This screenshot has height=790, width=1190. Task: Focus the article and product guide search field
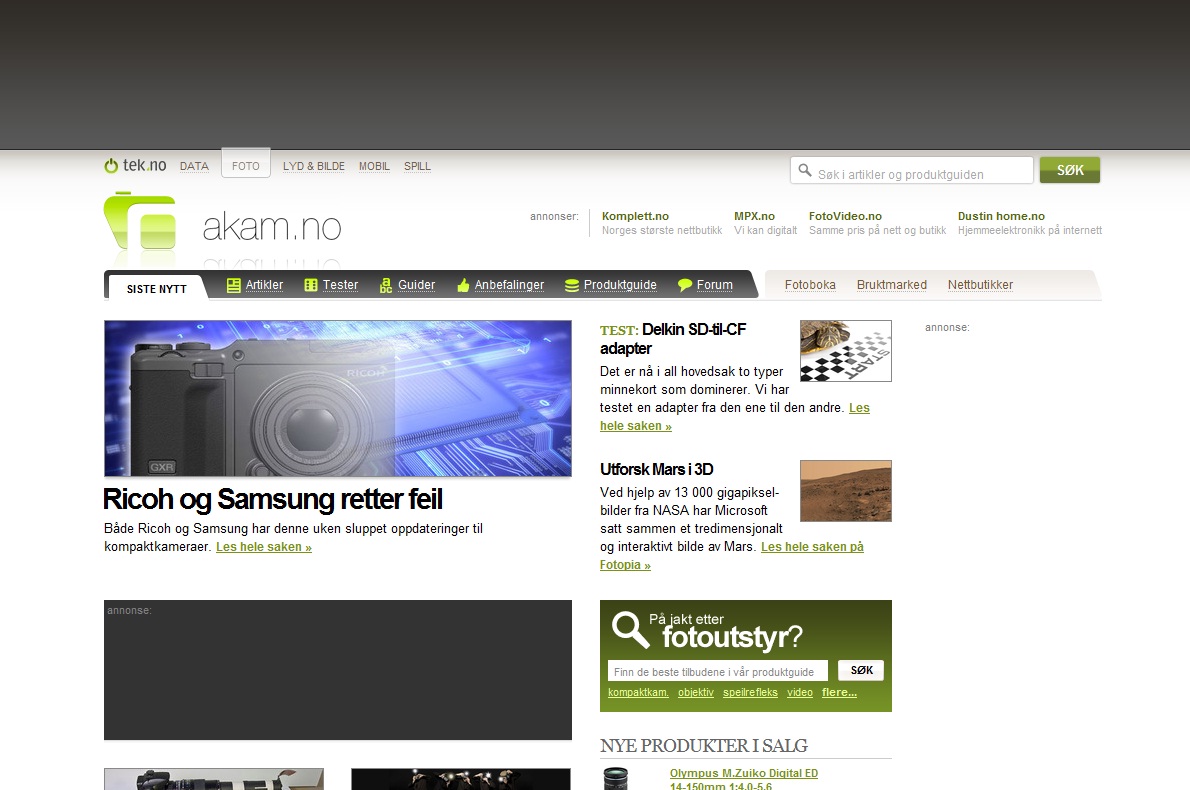[911, 171]
